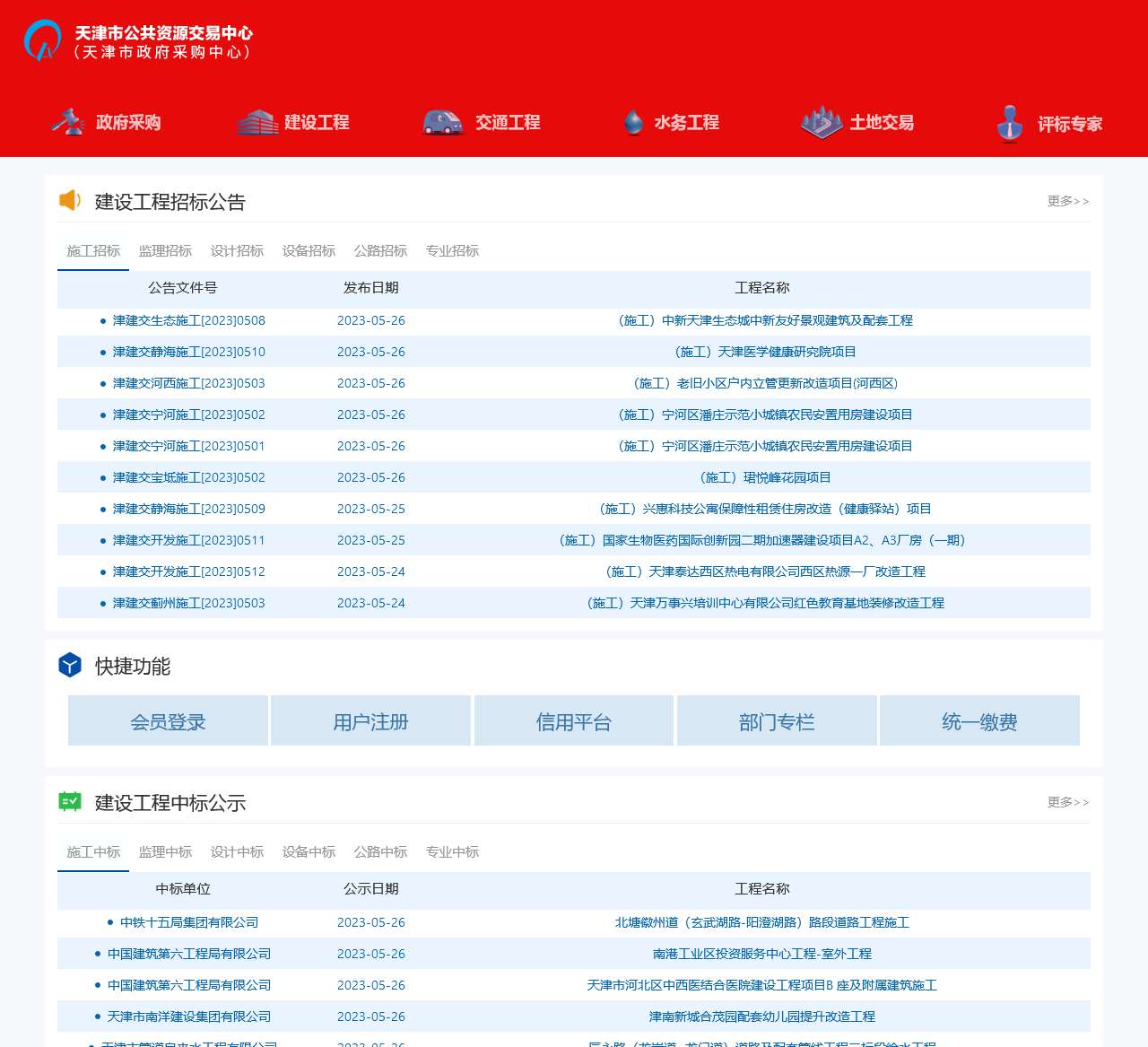This screenshot has height=1047, width=1148.
Task: Select the 政府采购 navigation icon
Action: (67, 122)
